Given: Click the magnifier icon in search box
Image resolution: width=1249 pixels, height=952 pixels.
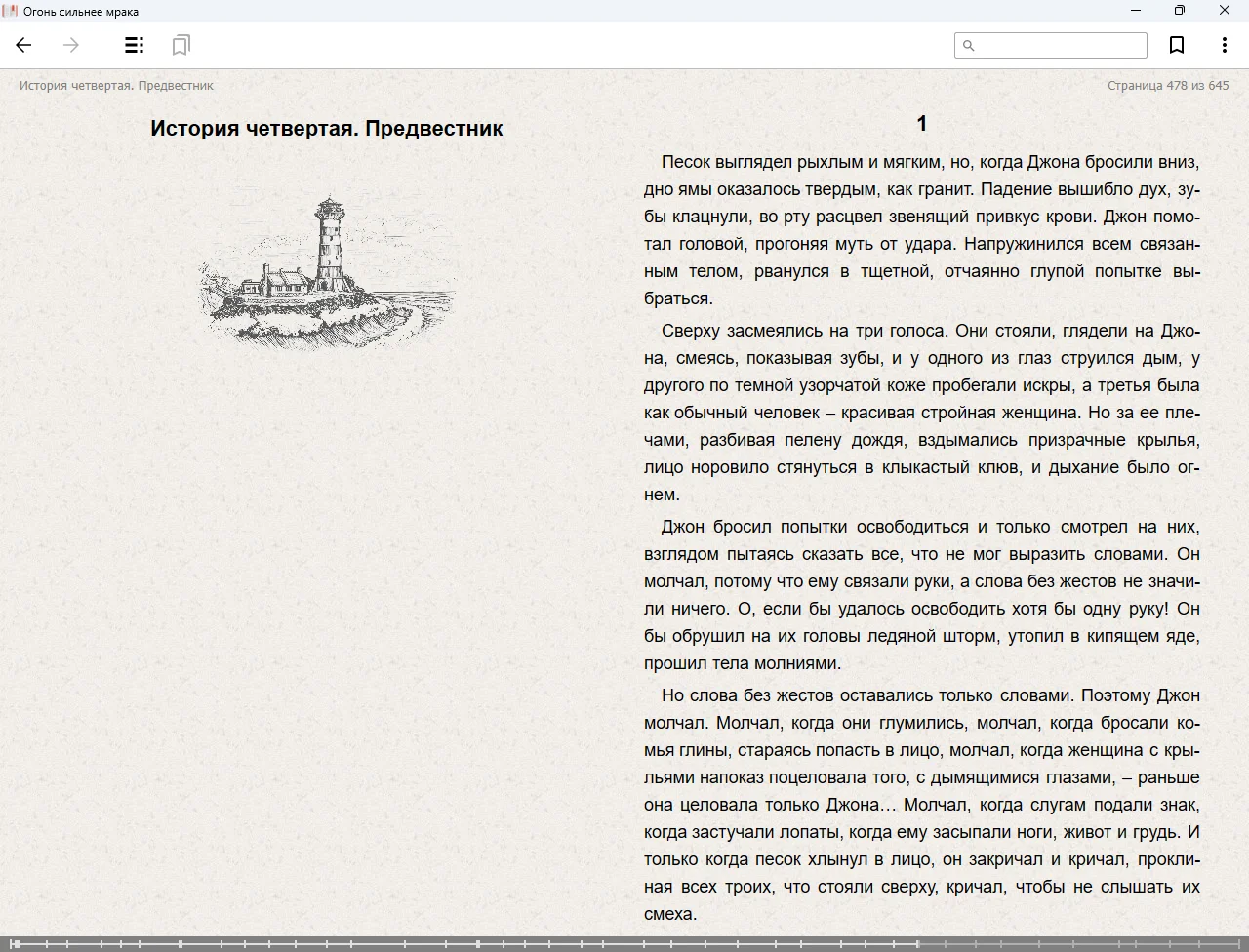Looking at the screenshot, I should [x=969, y=45].
